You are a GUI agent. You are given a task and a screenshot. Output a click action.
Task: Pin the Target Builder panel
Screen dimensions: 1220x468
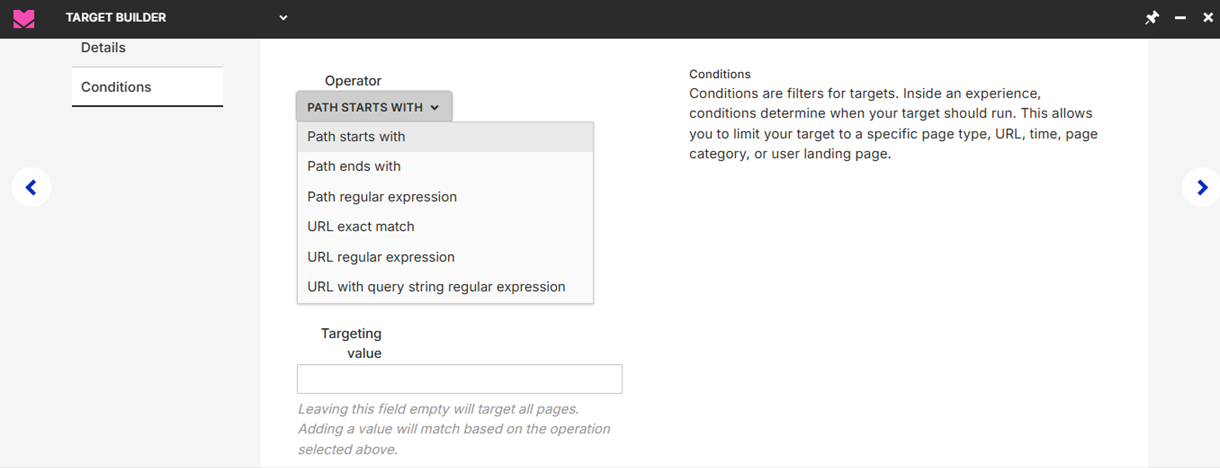point(1152,18)
